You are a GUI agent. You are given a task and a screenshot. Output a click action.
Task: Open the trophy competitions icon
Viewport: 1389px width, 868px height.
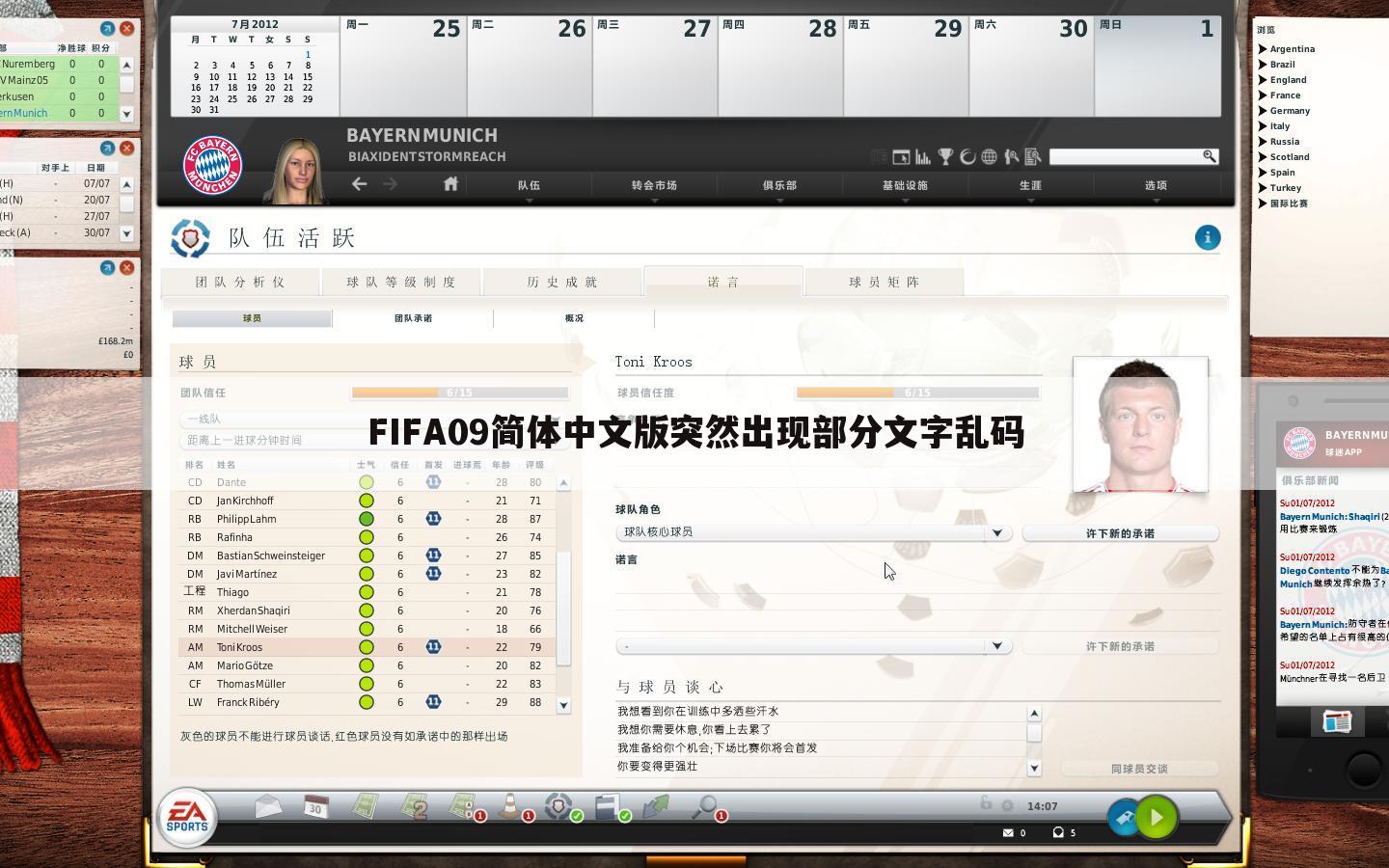pos(945,156)
